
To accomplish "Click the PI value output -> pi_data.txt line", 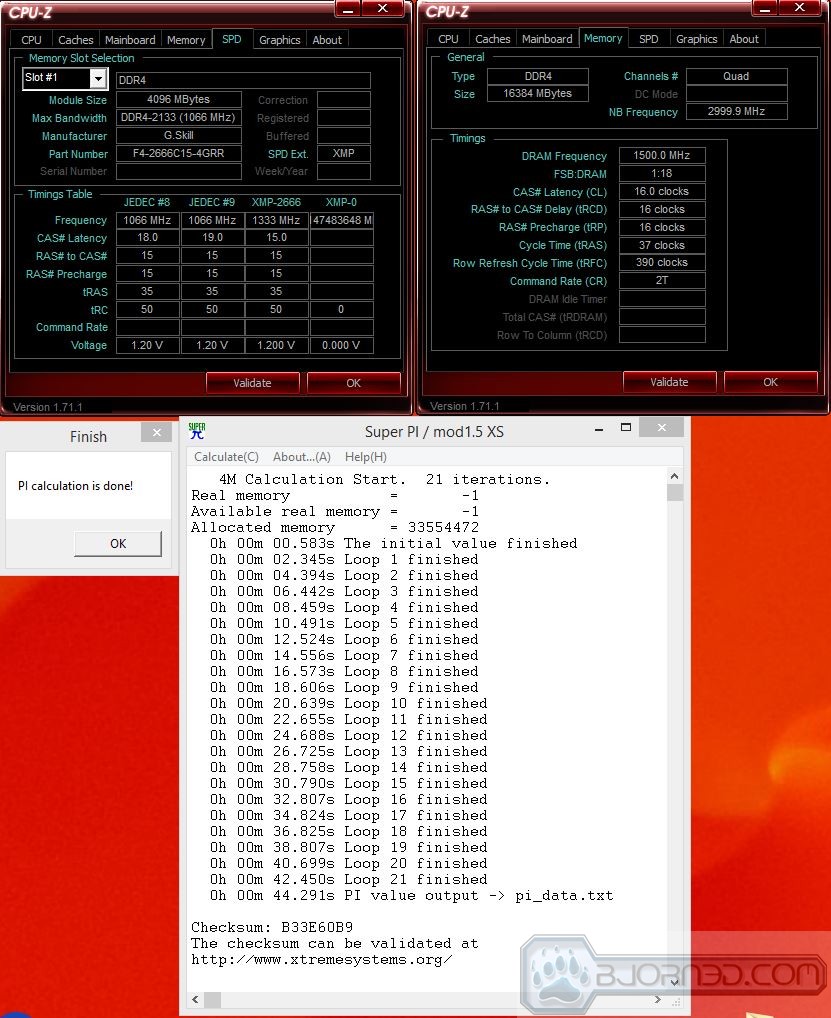I will click(411, 895).
